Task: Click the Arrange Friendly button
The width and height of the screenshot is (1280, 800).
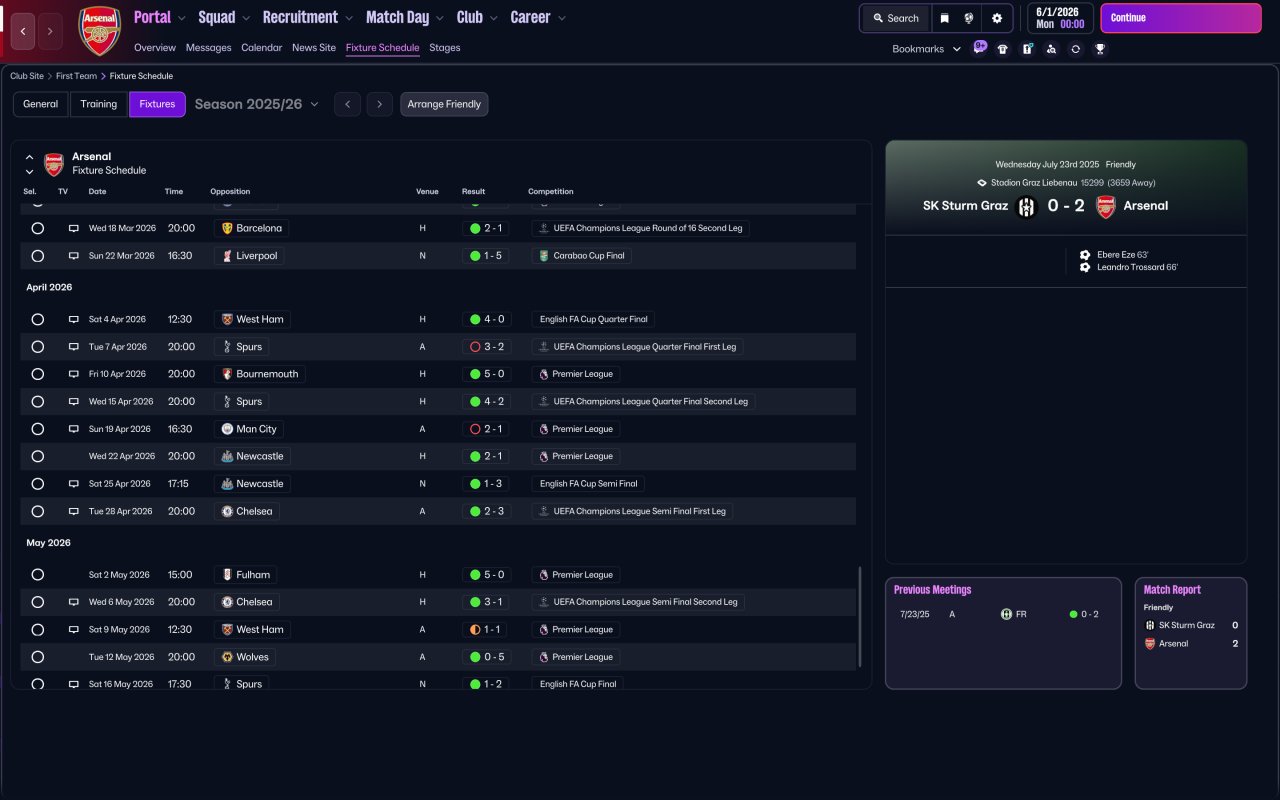Action: point(444,104)
